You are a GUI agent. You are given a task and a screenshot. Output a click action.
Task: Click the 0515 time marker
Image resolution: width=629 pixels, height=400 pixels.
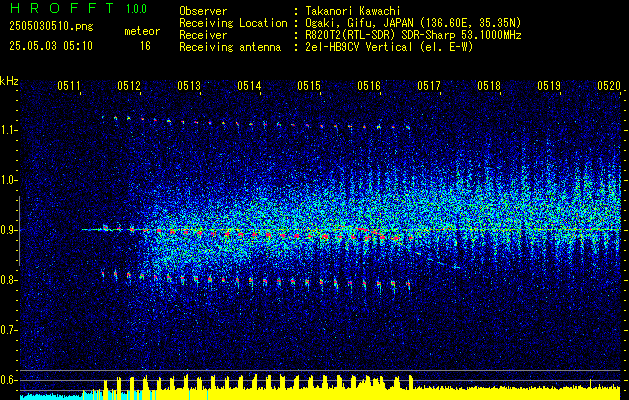coord(309,85)
